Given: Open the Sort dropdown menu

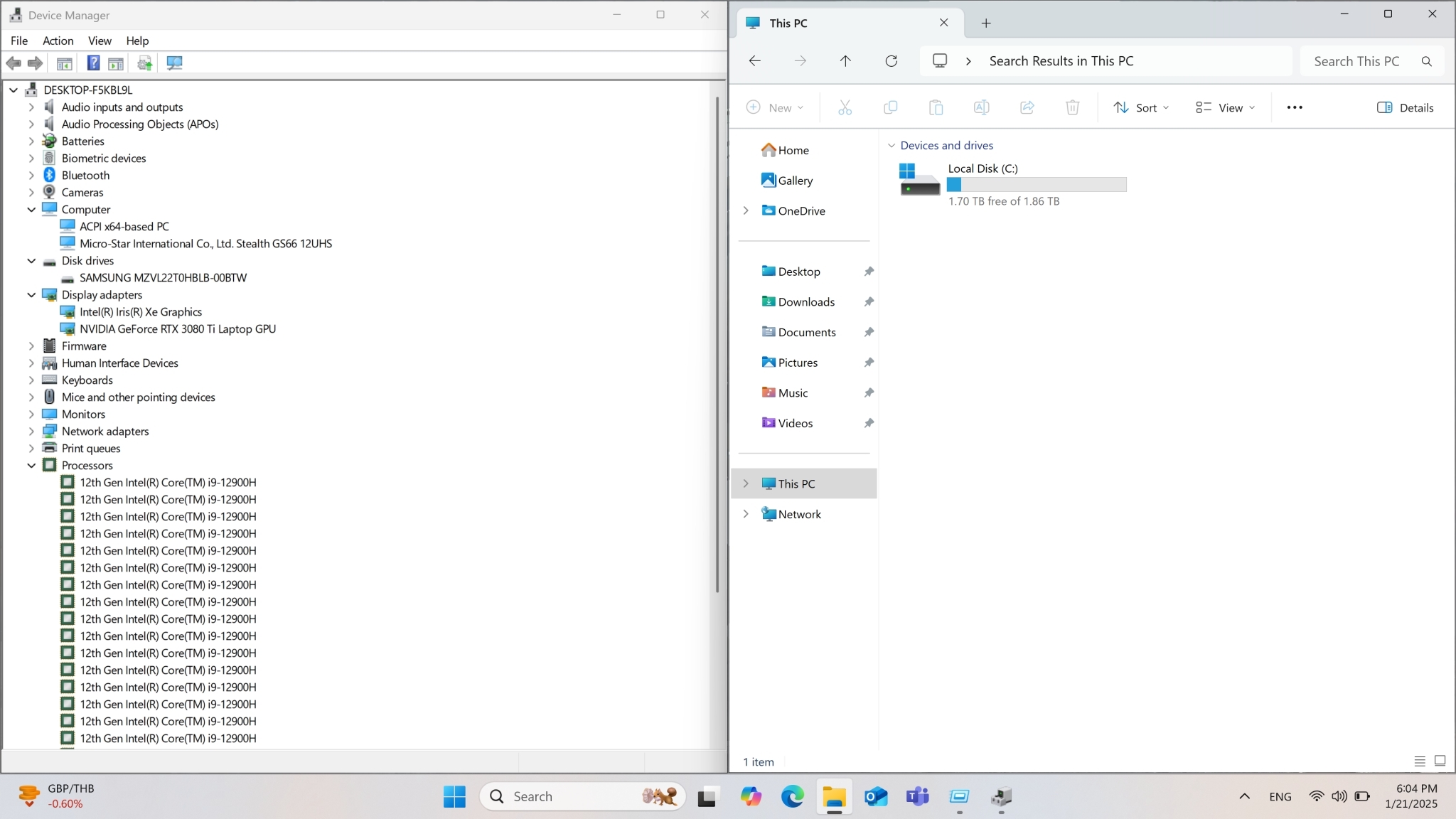Looking at the screenshot, I should point(1140,108).
